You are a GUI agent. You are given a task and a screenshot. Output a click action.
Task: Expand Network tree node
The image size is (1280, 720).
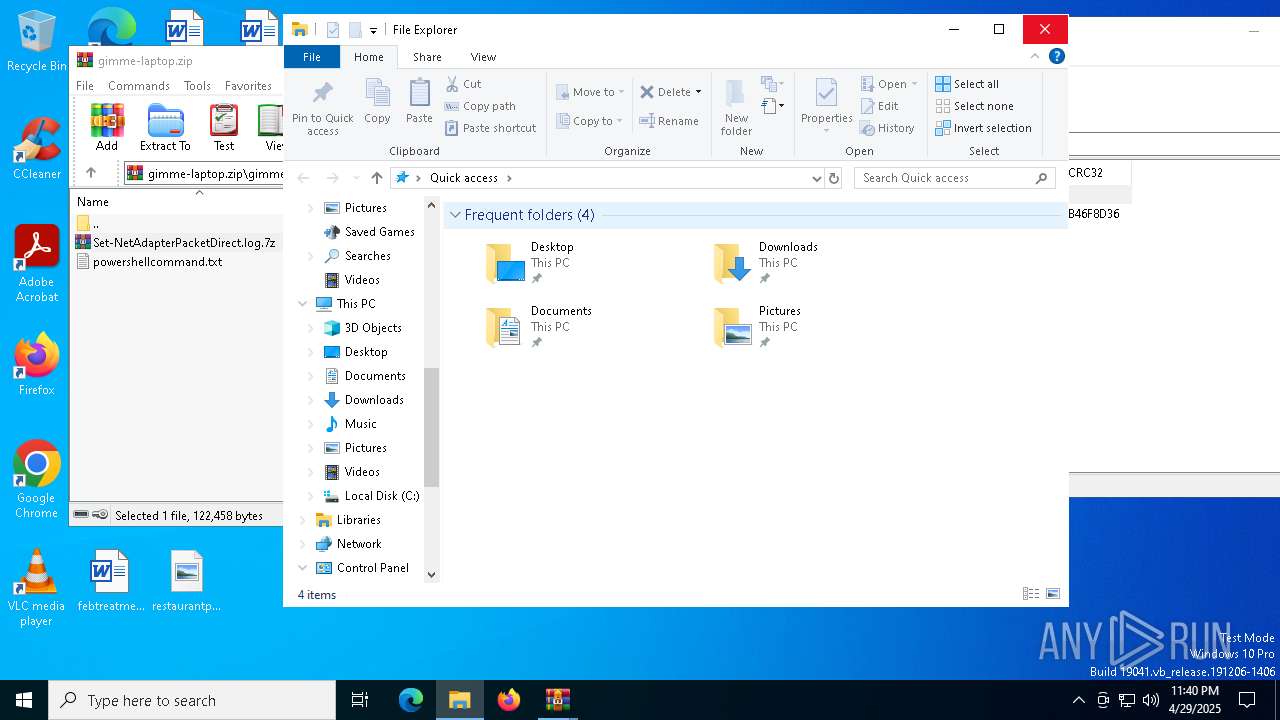[x=303, y=544]
